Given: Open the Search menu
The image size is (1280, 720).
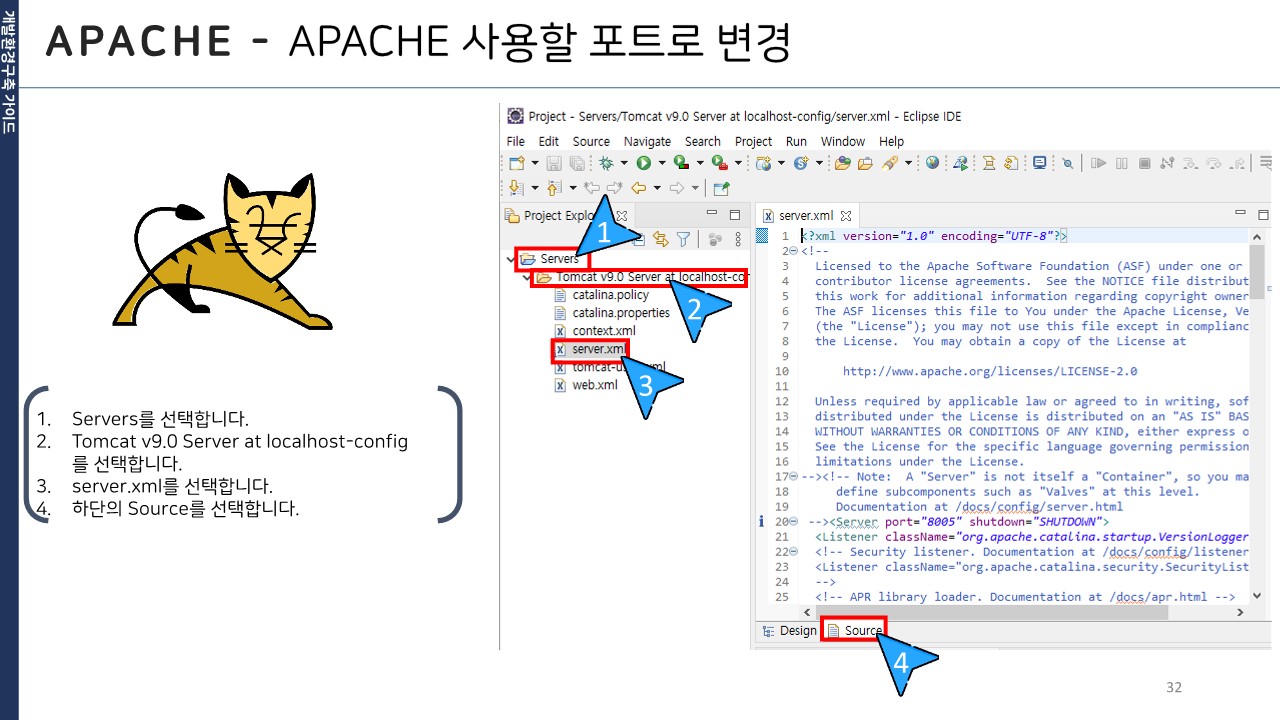Looking at the screenshot, I should tap(703, 141).
